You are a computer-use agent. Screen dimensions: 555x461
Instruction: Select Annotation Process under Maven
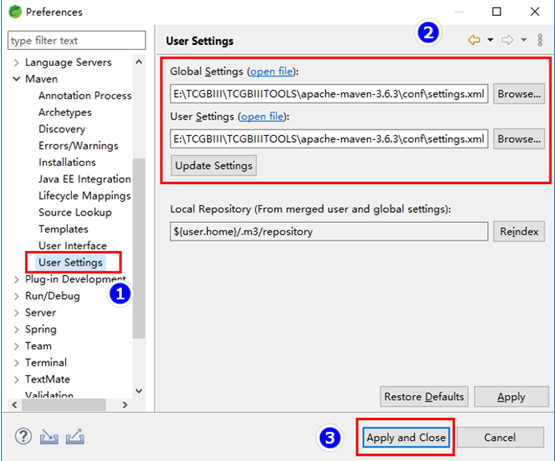[85, 96]
